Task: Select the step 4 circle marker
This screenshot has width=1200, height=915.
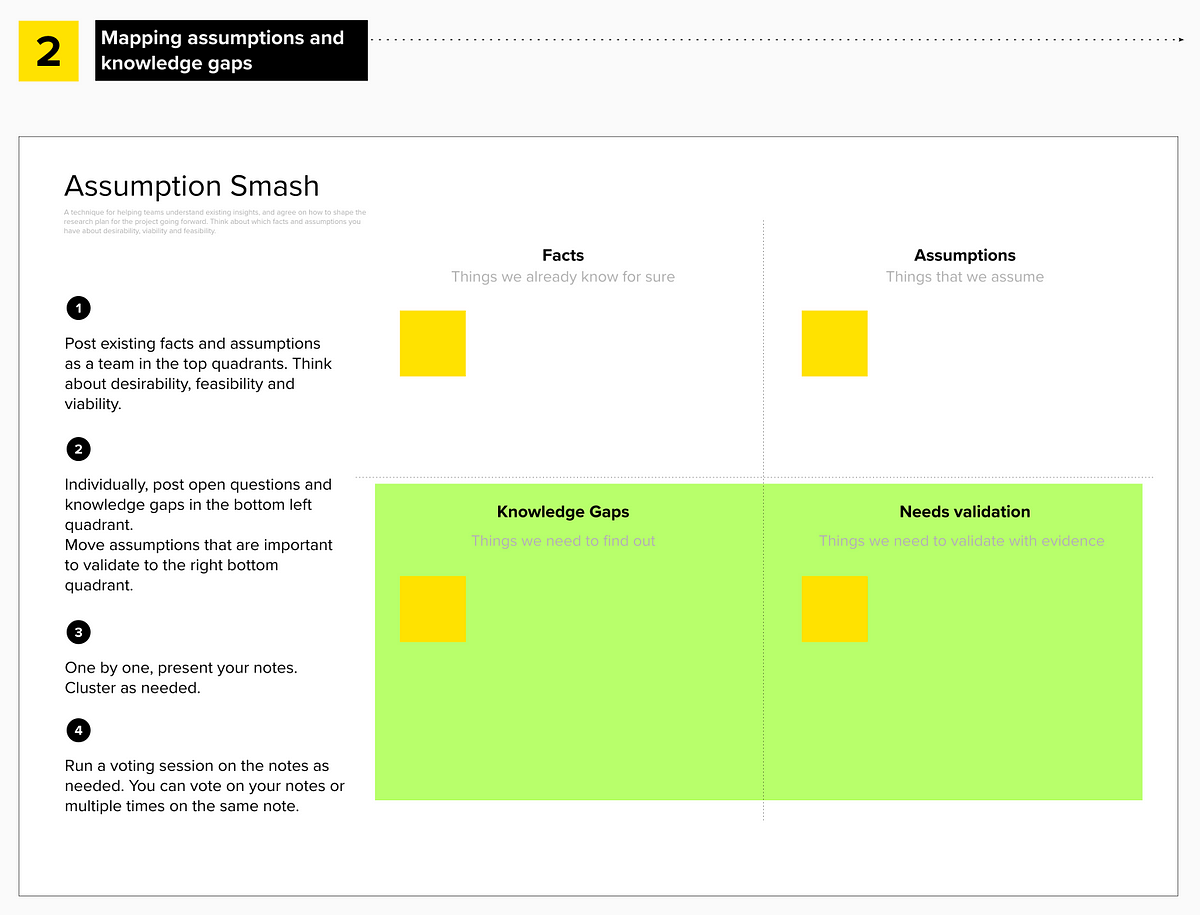Action: [x=77, y=730]
